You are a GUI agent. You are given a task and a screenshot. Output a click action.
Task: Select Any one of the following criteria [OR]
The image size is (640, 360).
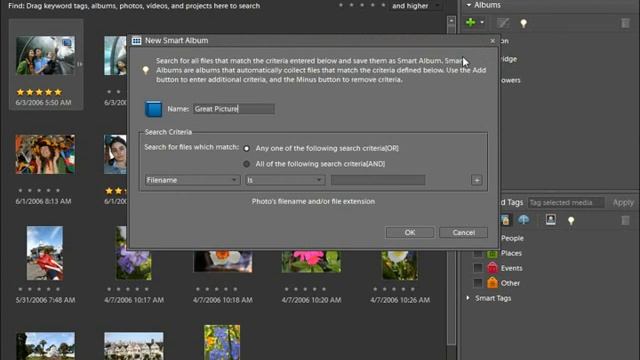247,149
